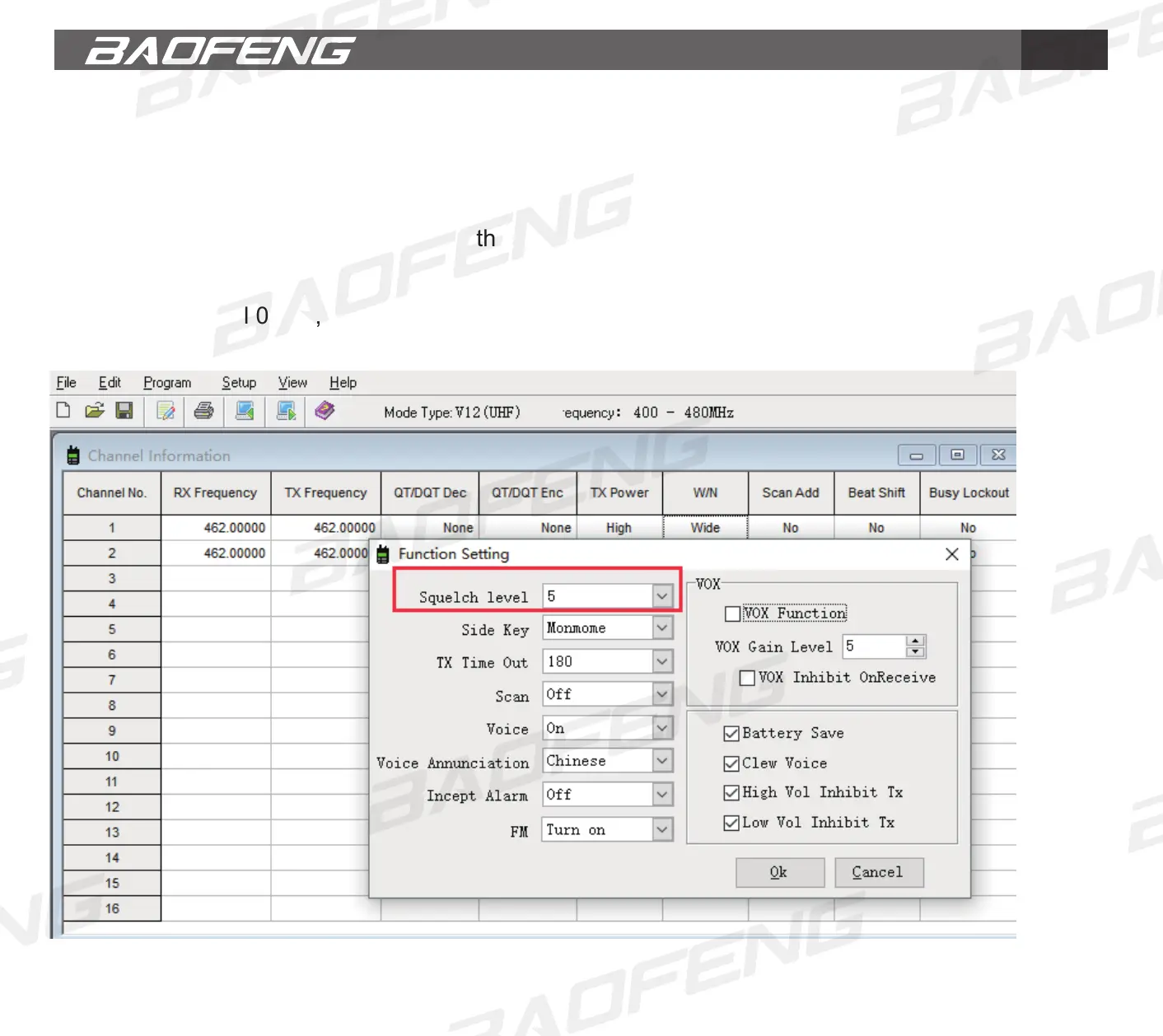Image resolution: width=1163 pixels, height=1036 pixels.
Task: Increase VOX Gain Level with up arrow
Action: pyautogui.click(x=915, y=641)
